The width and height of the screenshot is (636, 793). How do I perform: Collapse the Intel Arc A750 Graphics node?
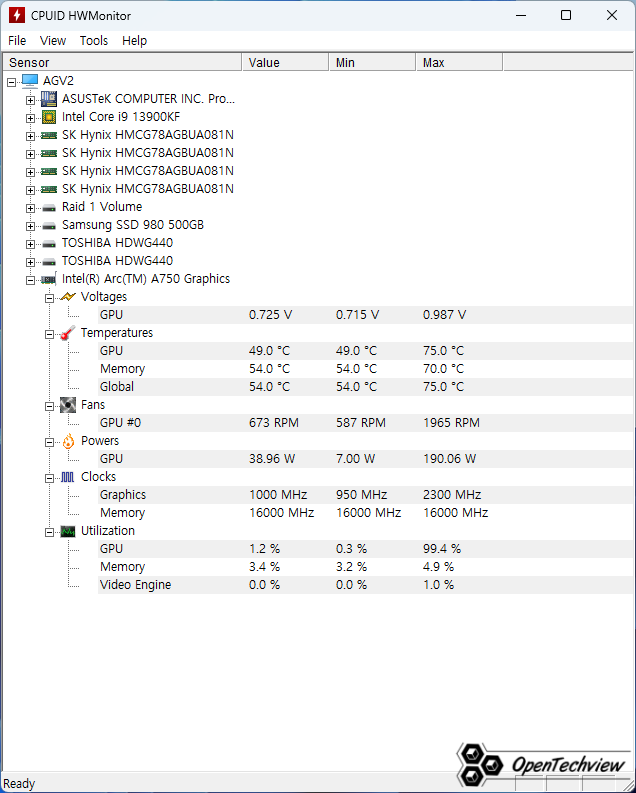coord(30,280)
